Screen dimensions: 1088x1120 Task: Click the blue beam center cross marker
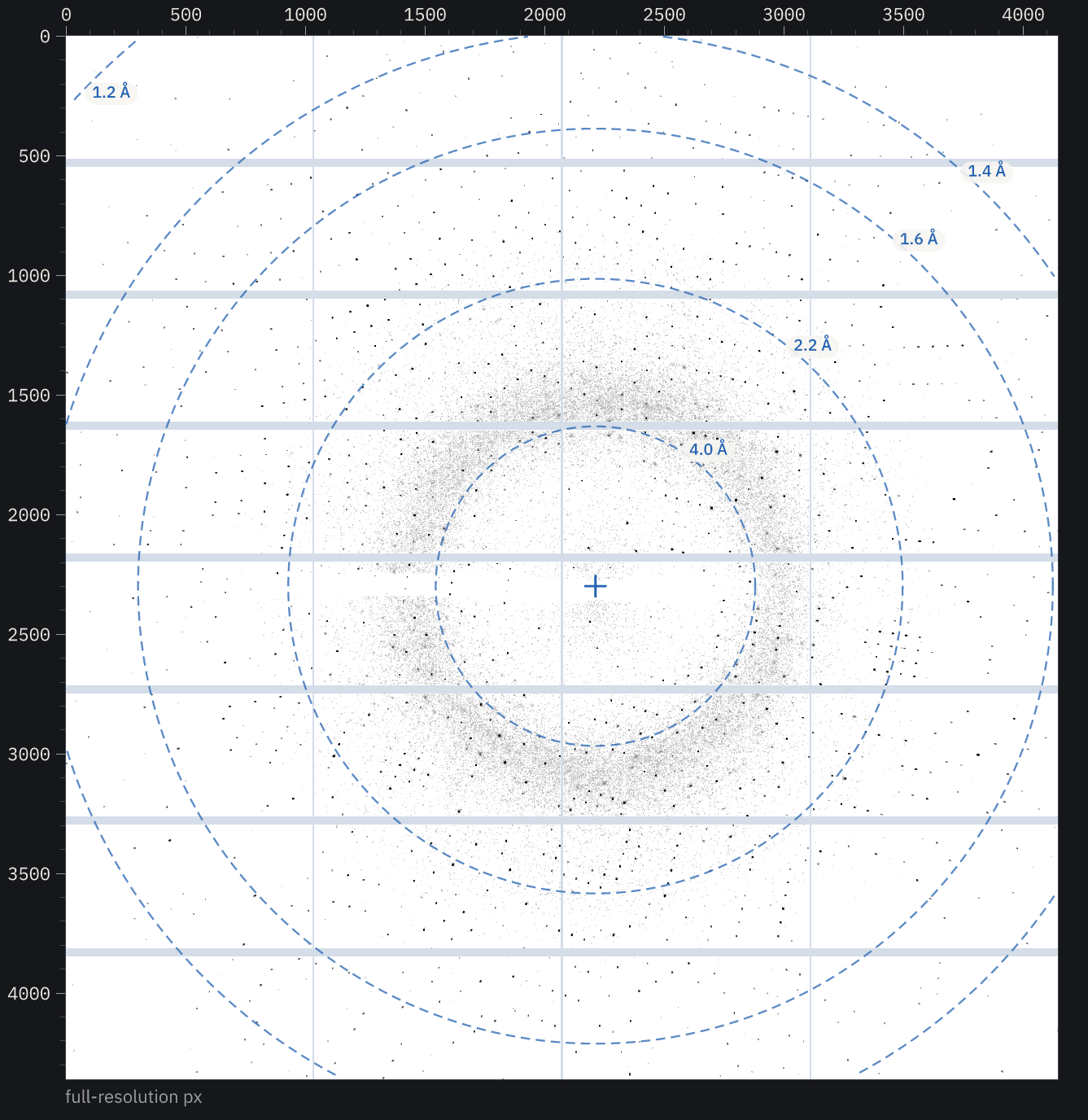pos(596,586)
